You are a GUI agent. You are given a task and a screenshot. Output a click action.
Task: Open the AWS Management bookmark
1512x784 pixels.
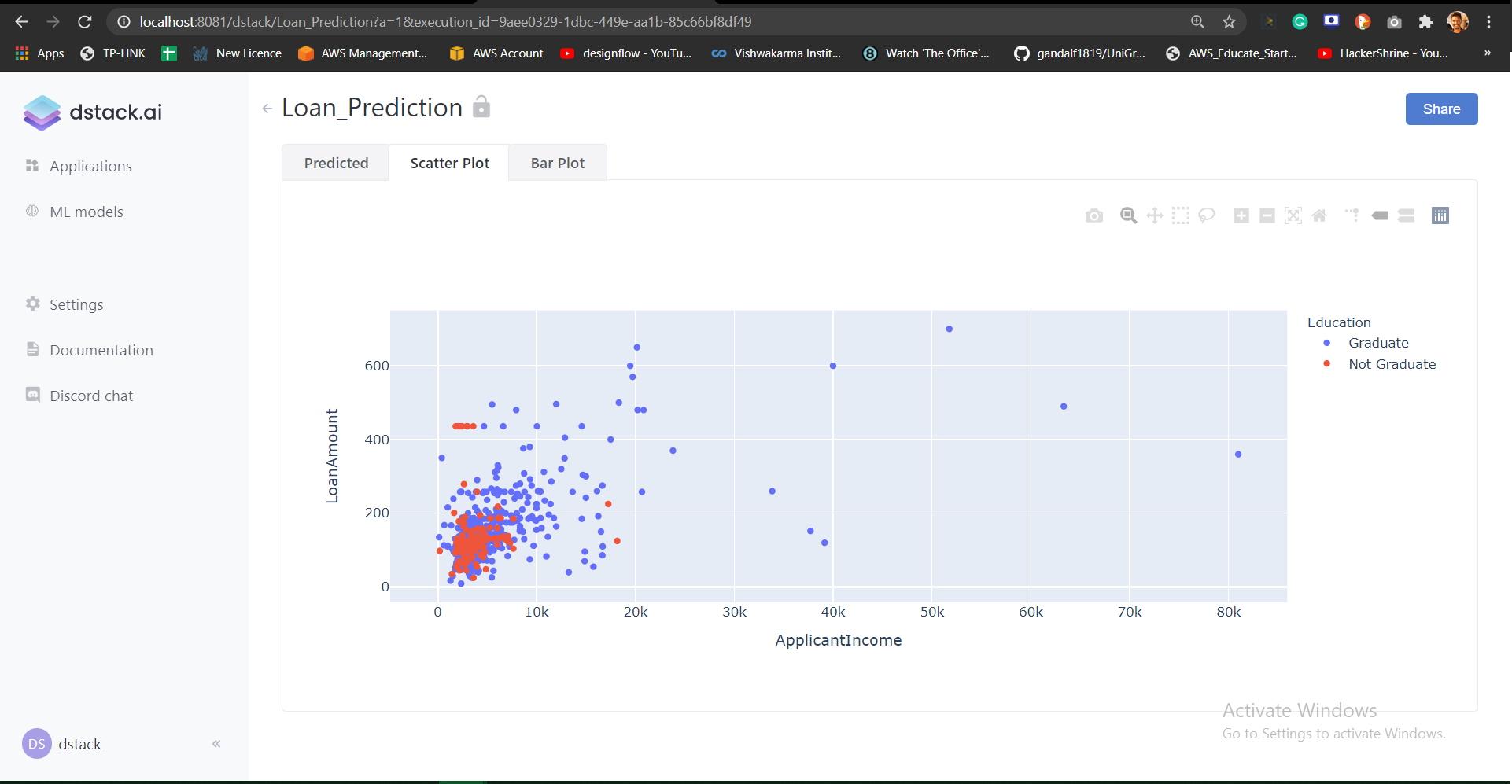(x=363, y=53)
